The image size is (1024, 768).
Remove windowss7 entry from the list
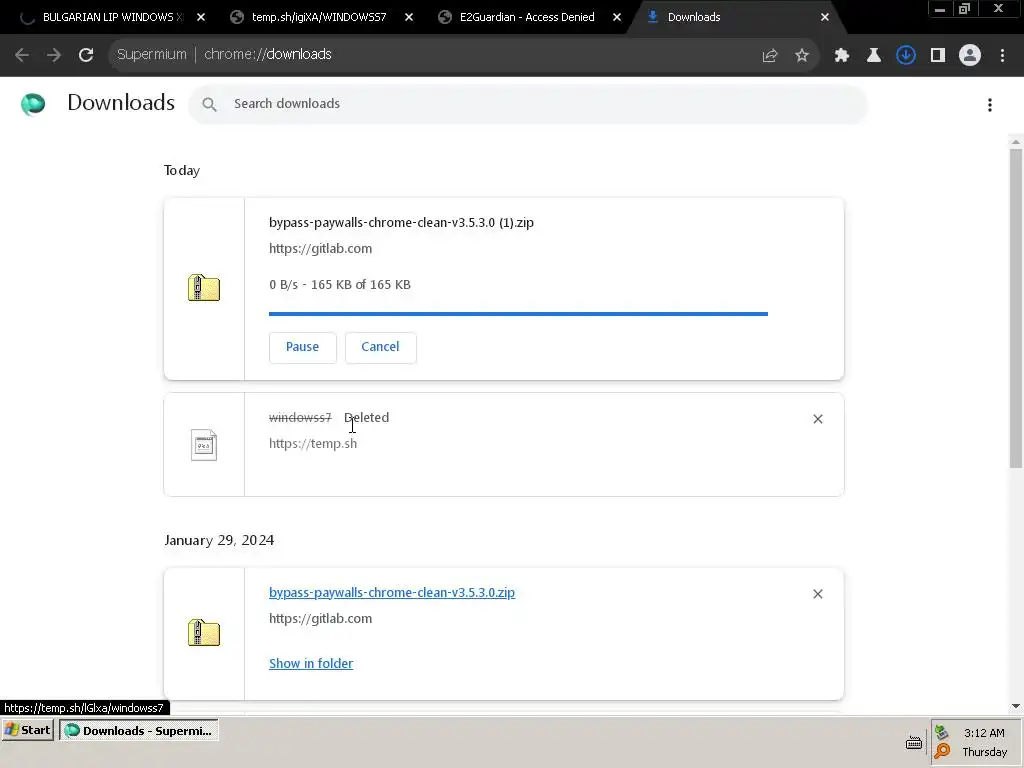tap(818, 419)
